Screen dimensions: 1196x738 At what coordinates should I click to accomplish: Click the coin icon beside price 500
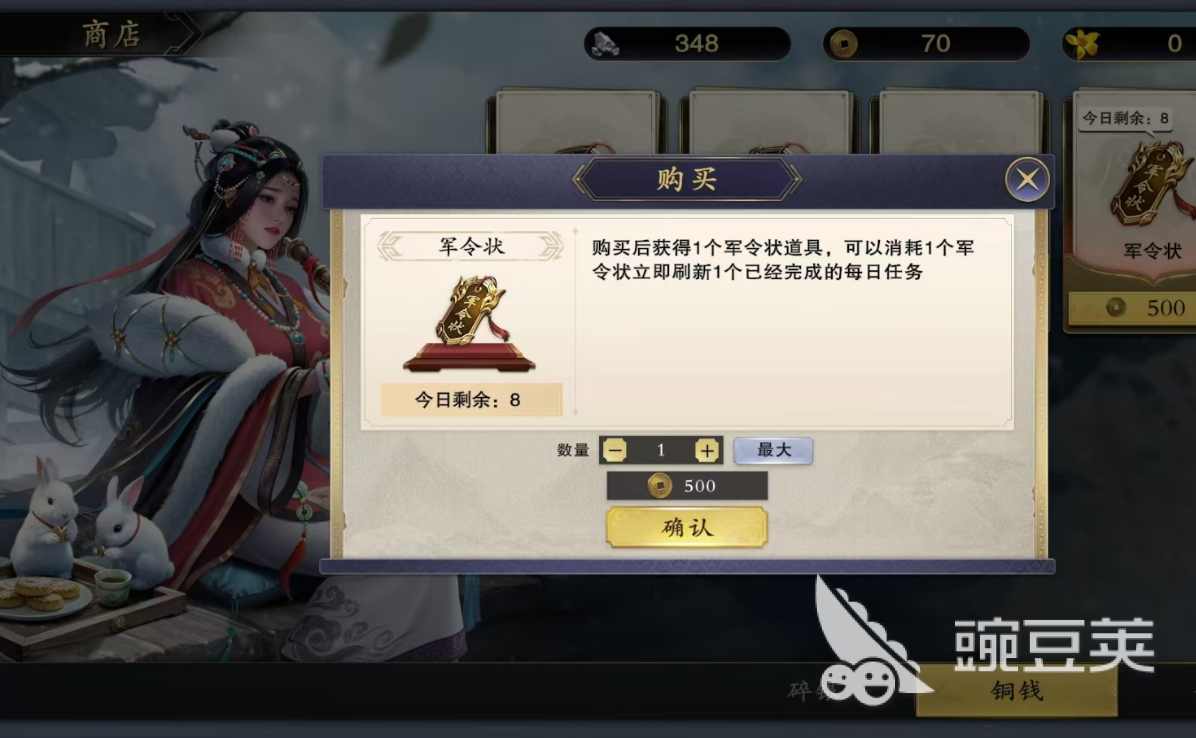660,486
